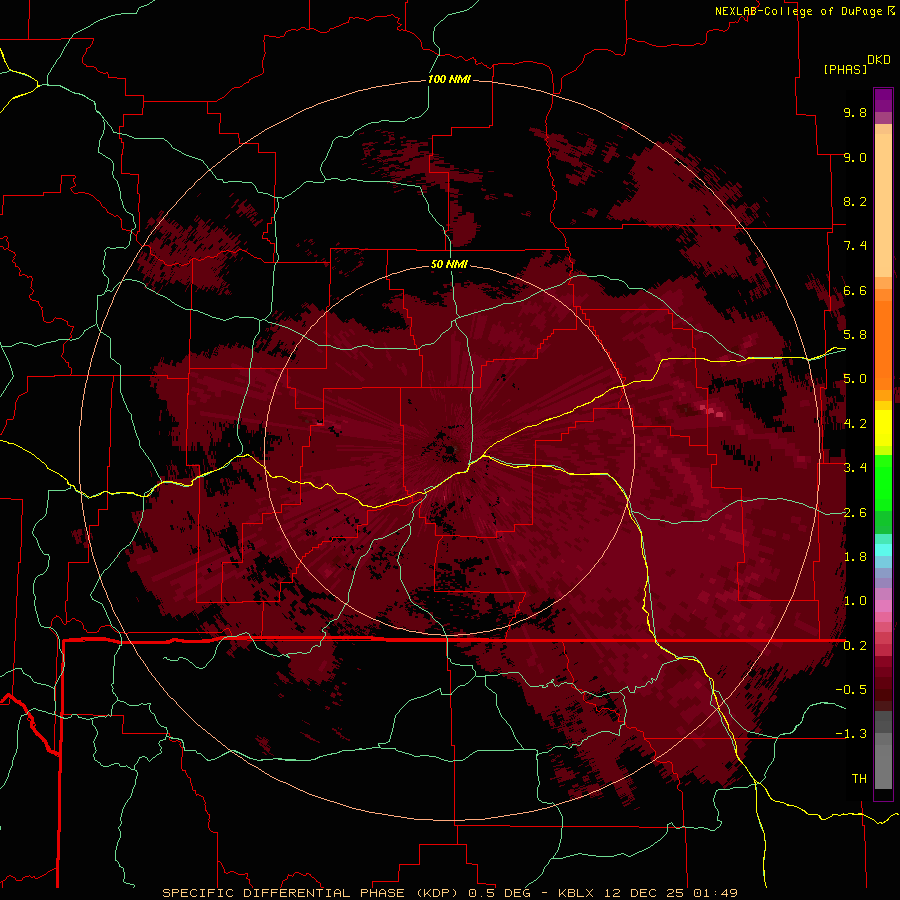Click the bright pink KDP pixels east of radar
The width and height of the screenshot is (900, 900).
pyautogui.click(x=711, y=410)
